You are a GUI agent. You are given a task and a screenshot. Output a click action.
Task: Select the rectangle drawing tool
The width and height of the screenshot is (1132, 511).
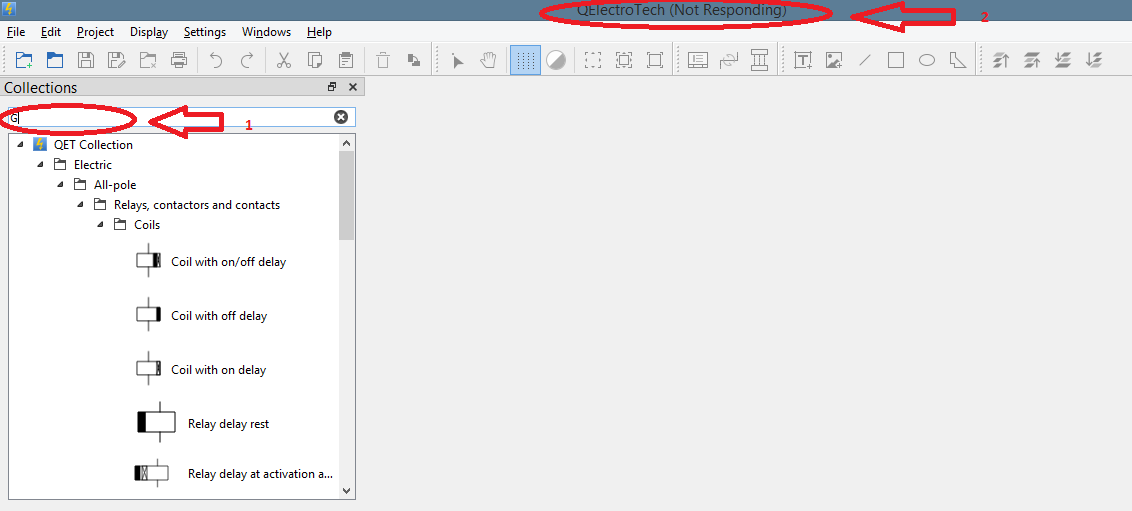pos(896,60)
